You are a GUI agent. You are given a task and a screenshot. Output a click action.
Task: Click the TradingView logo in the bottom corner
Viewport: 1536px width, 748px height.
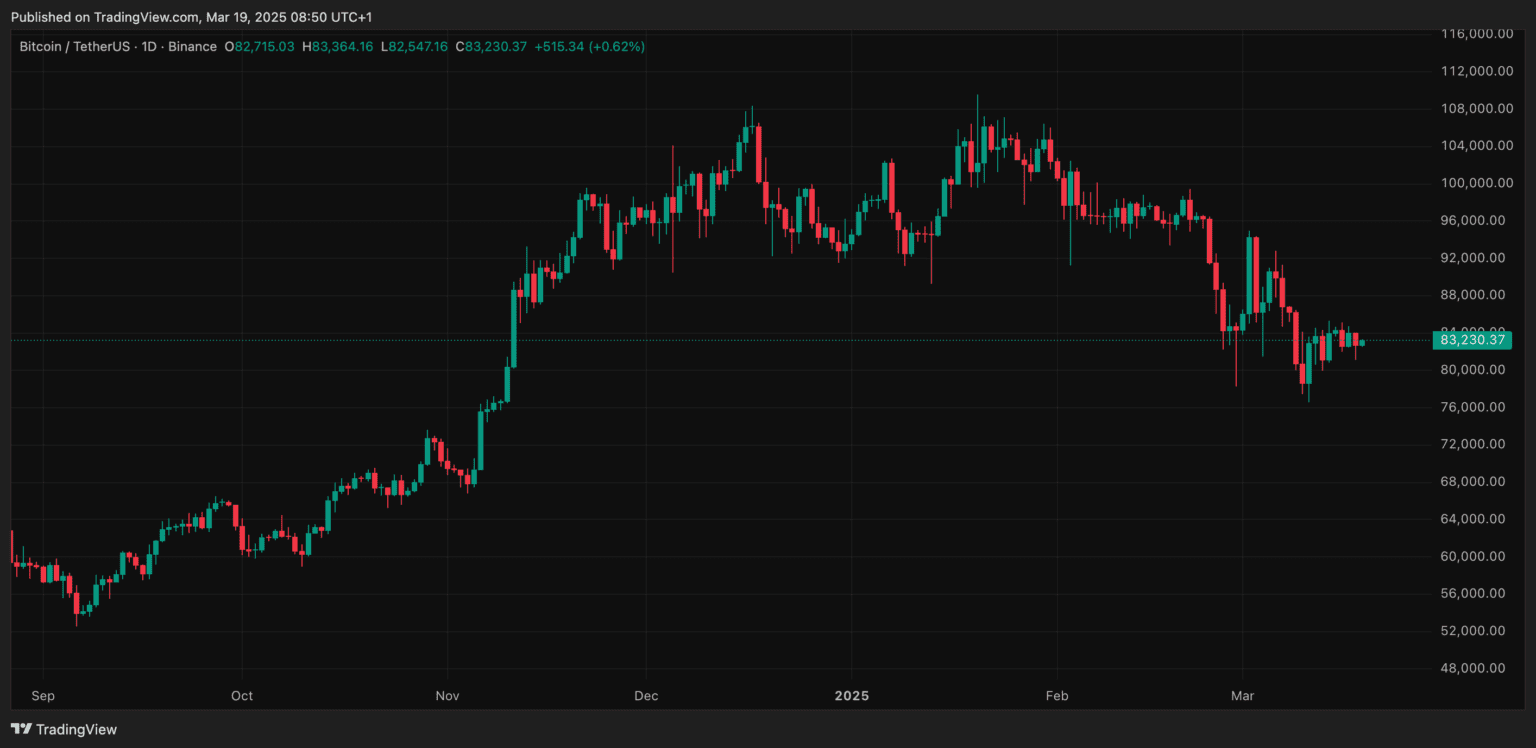pos(22,730)
